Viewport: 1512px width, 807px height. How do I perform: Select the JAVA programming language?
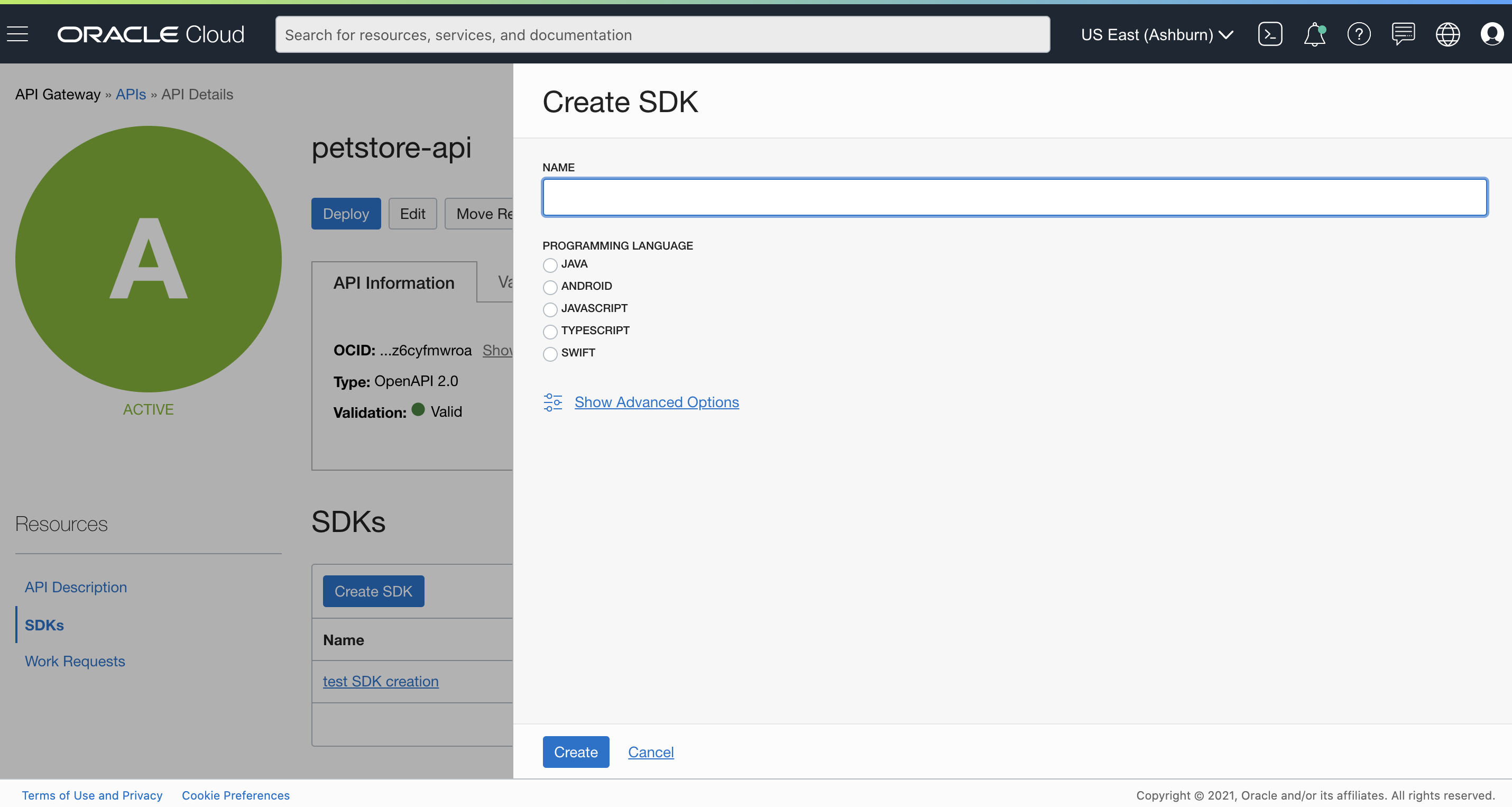tap(550, 265)
